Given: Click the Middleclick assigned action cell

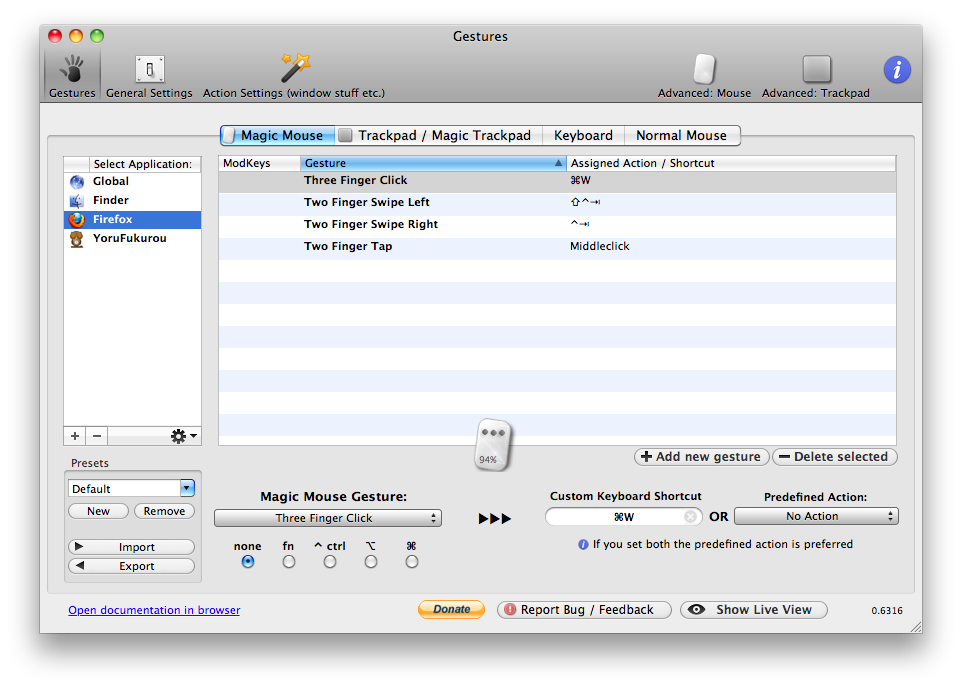Looking at the screenshot, I should click(x=599, y=246).
